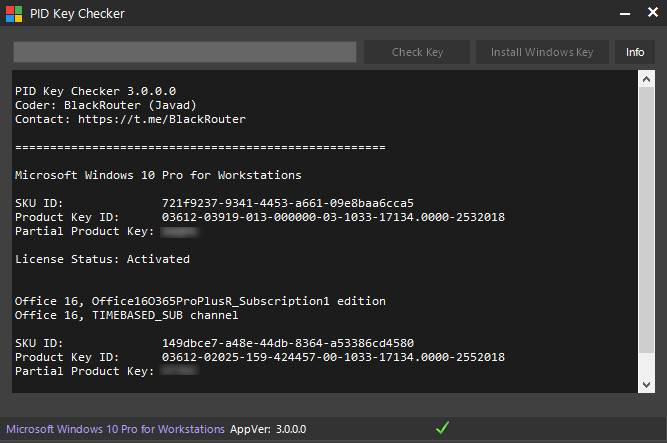Click the blurred Partial Product Key under Windows
Viewport: 667px width, 443px height.
point(179,232)
